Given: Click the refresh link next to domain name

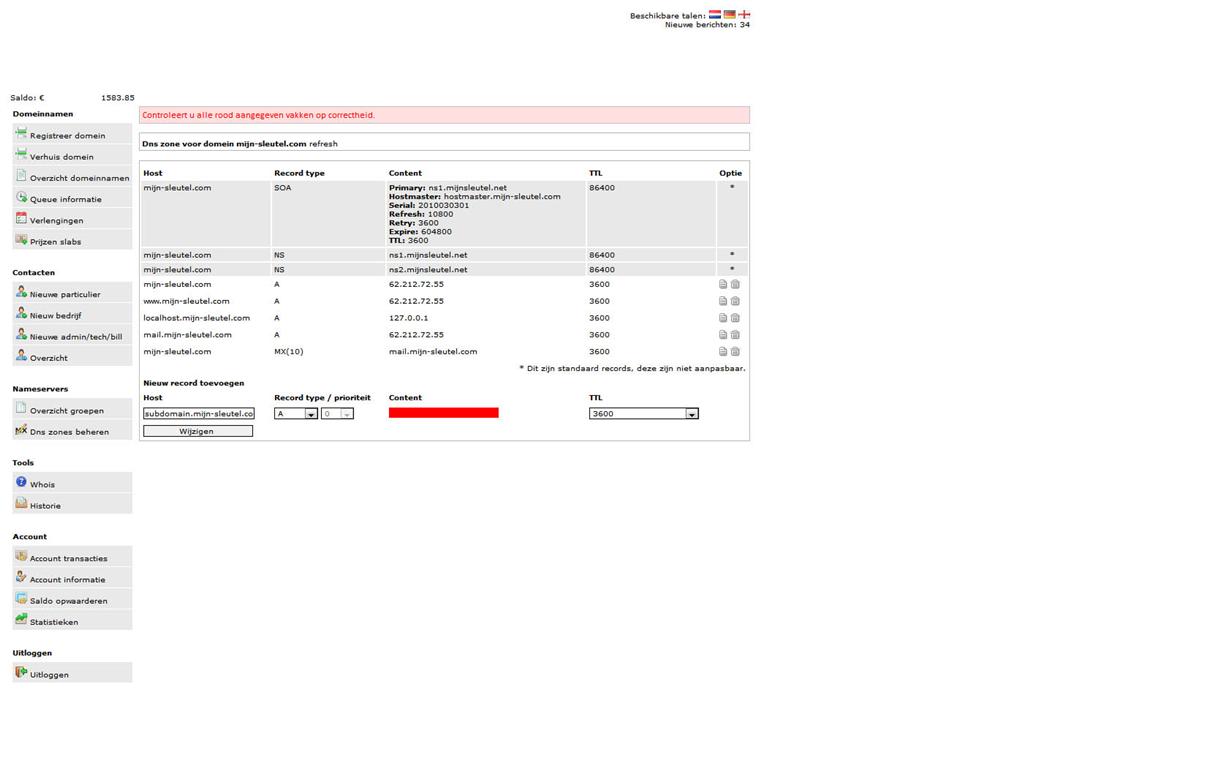Looking at the screenshot, I should pos(323,144).
